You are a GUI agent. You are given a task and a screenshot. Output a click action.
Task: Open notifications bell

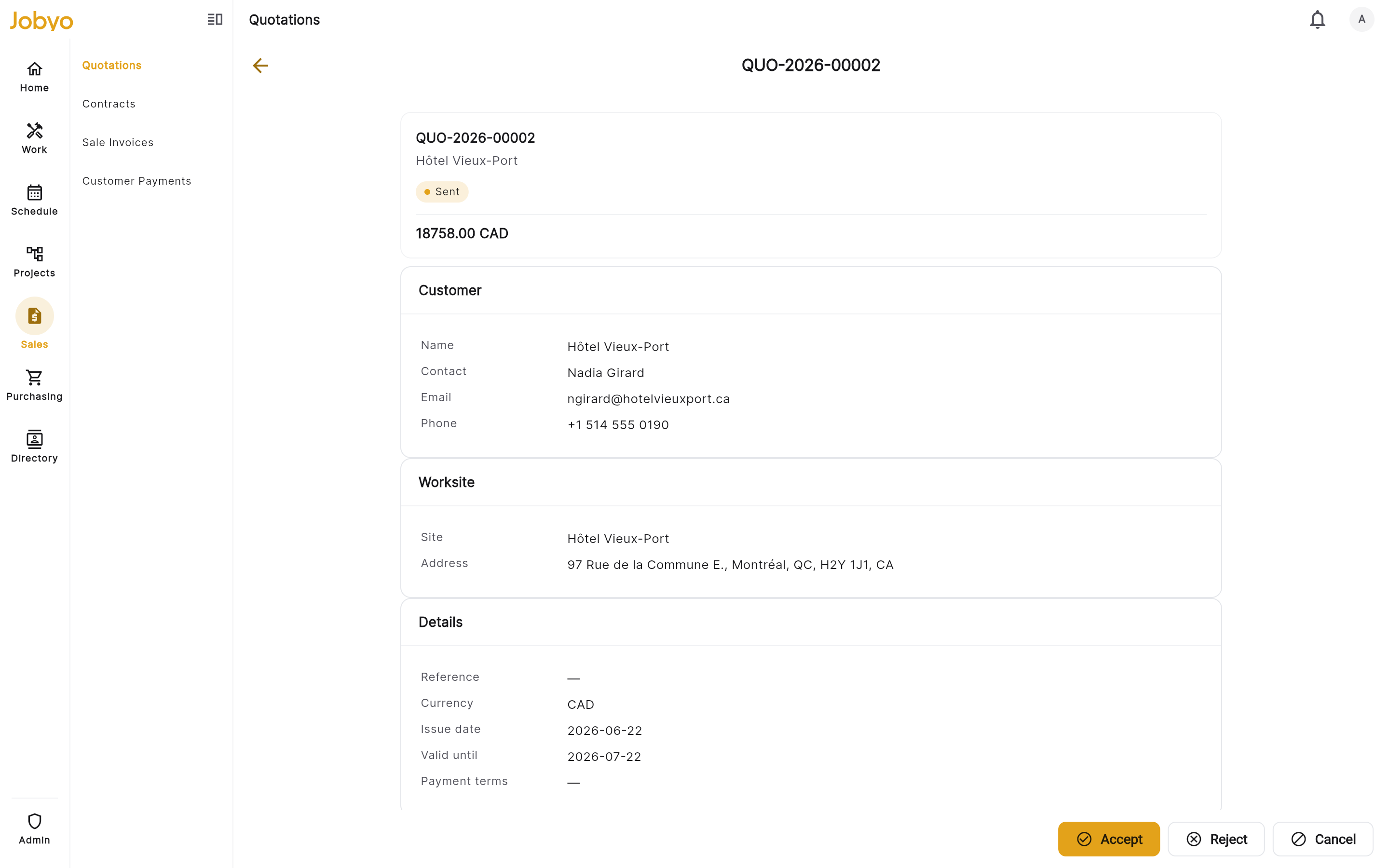[x=1317, y=20]
